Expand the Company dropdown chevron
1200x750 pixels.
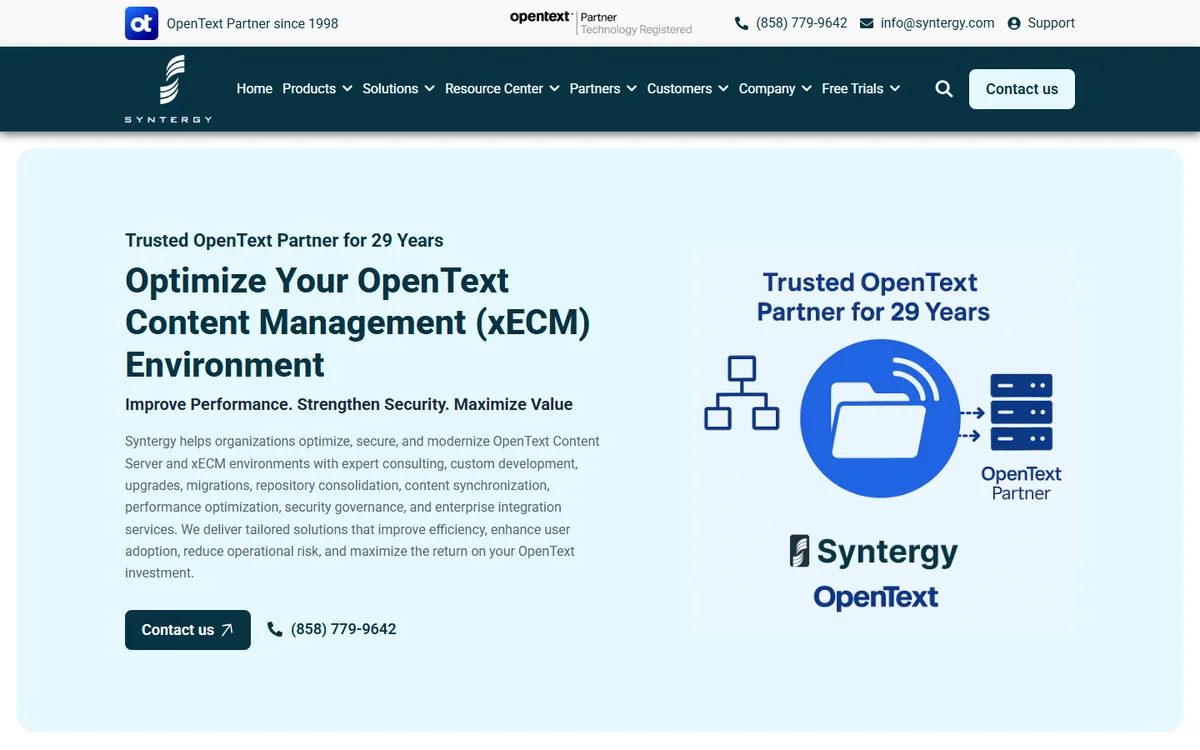pyautogui.click(x=806, y=89)
